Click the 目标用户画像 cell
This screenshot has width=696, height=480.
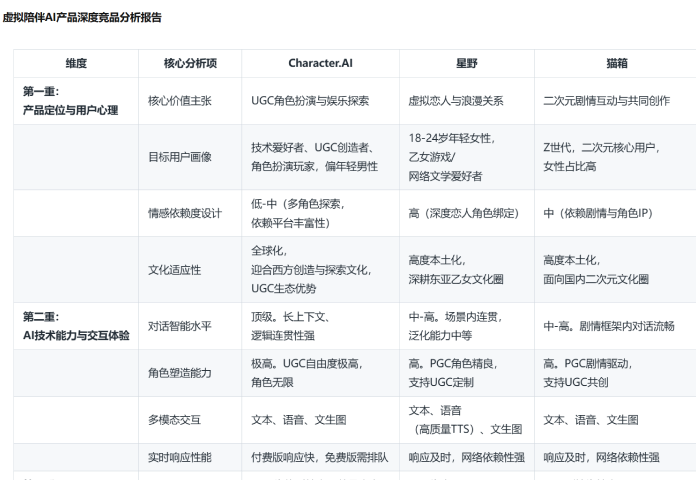pyautogui.click(x=190, y=157)
